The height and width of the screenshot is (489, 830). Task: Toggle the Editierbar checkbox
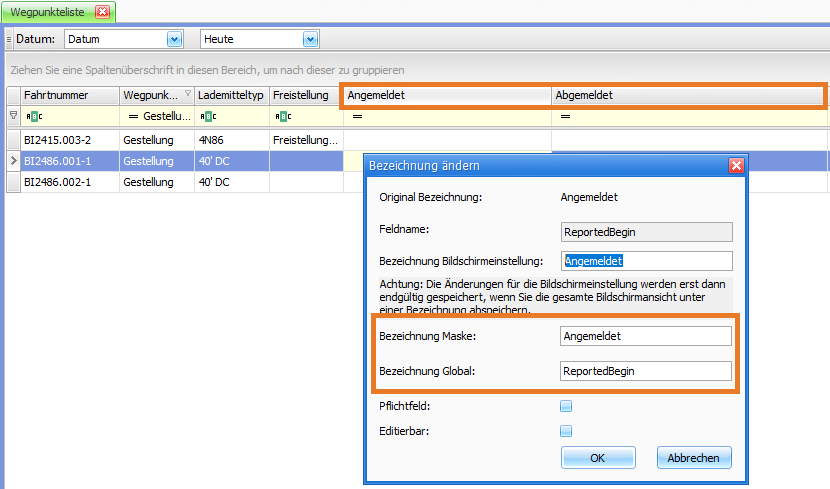(566, 431)
